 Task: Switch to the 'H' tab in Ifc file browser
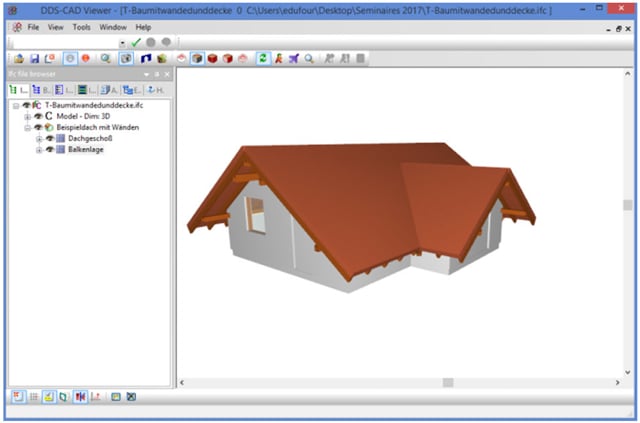156,90
